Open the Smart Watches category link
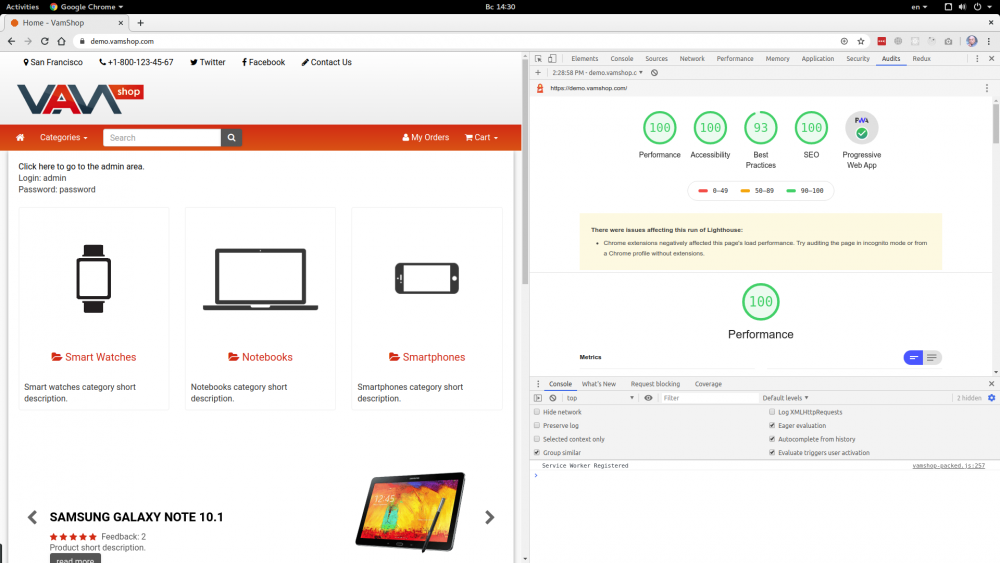1000x563 pixels. pos(94,357)
